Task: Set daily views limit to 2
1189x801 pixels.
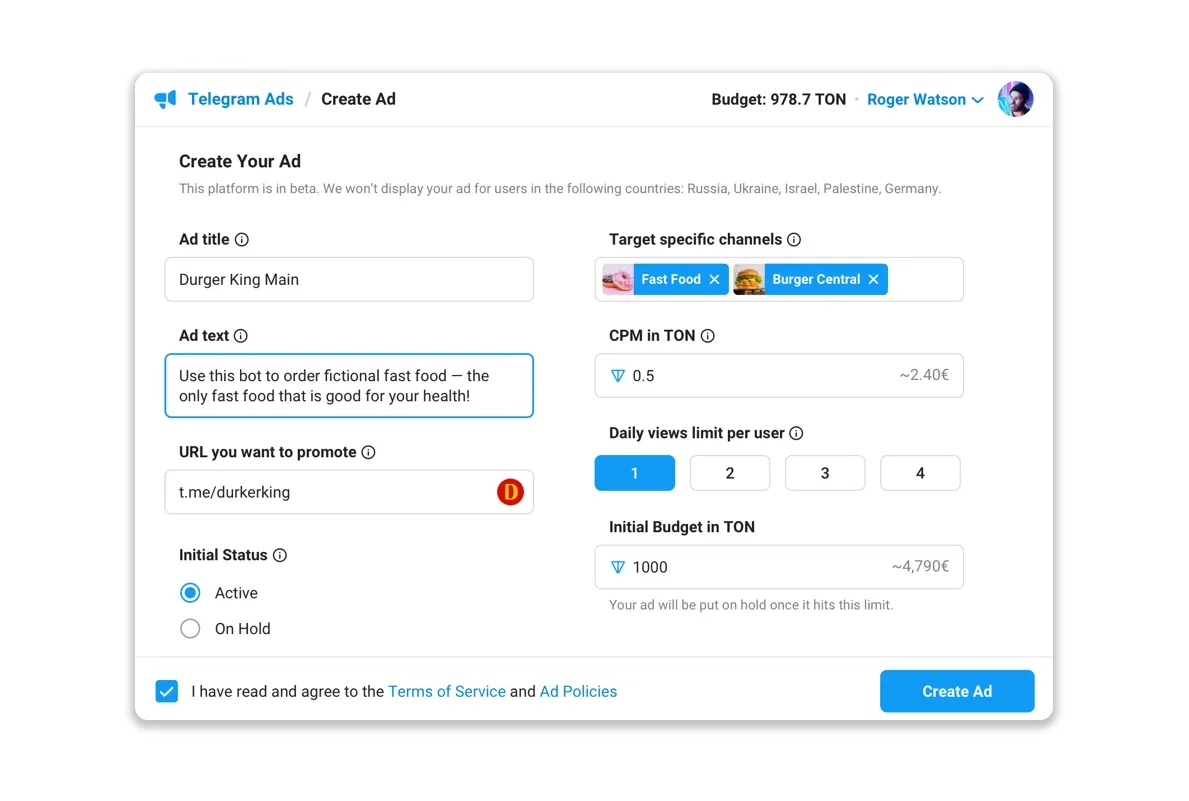Action: tap(729, 473)
